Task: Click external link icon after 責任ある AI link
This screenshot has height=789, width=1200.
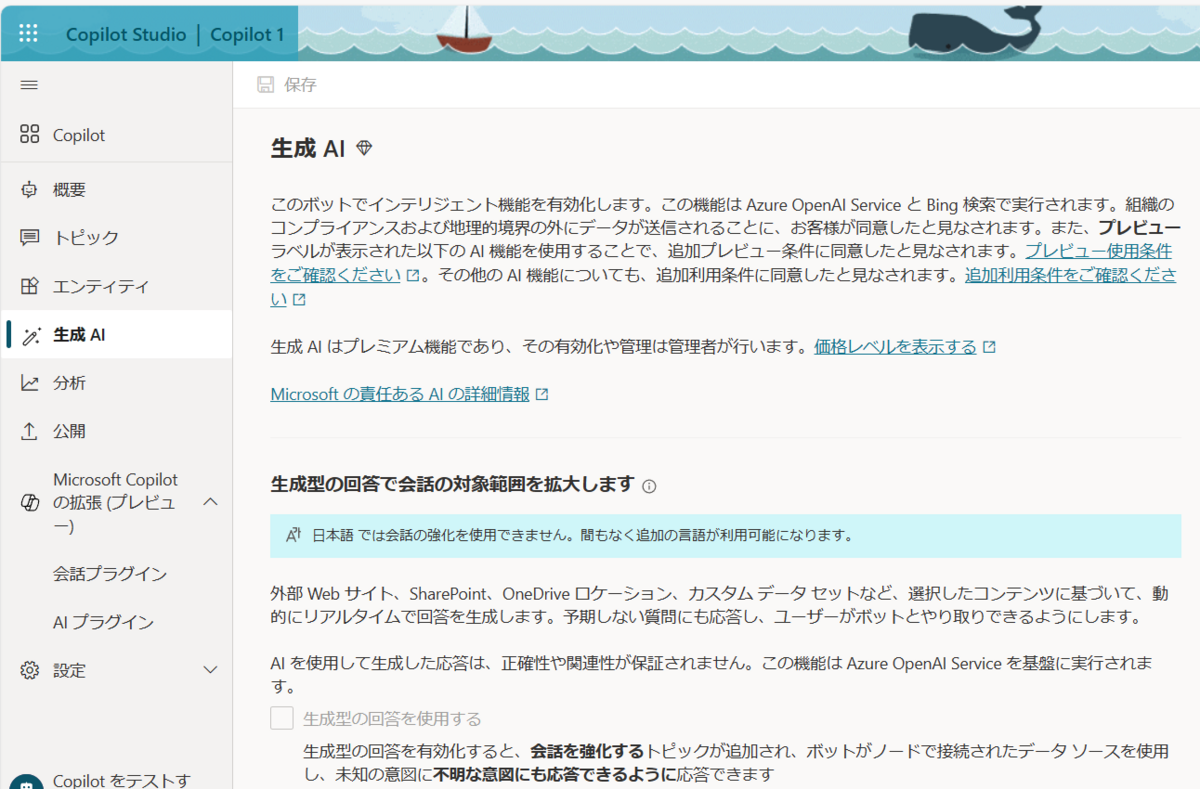Action: tap(542, 395)
